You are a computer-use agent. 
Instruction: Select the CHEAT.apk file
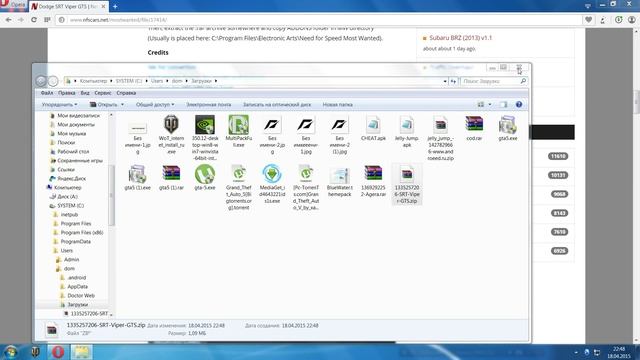point(373,124)
